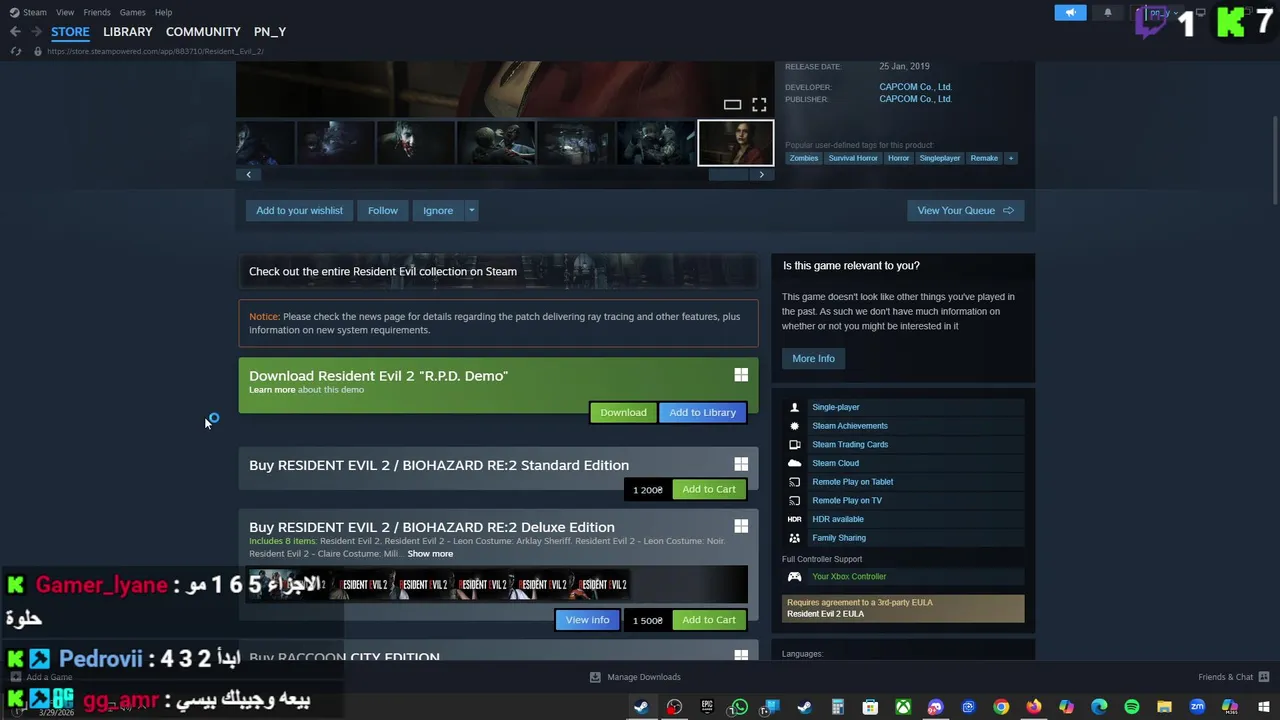The width and height of the screenshot is (1280, 720).
Task: Open the CAPCOM publisher link
Action: pos(915,99)
